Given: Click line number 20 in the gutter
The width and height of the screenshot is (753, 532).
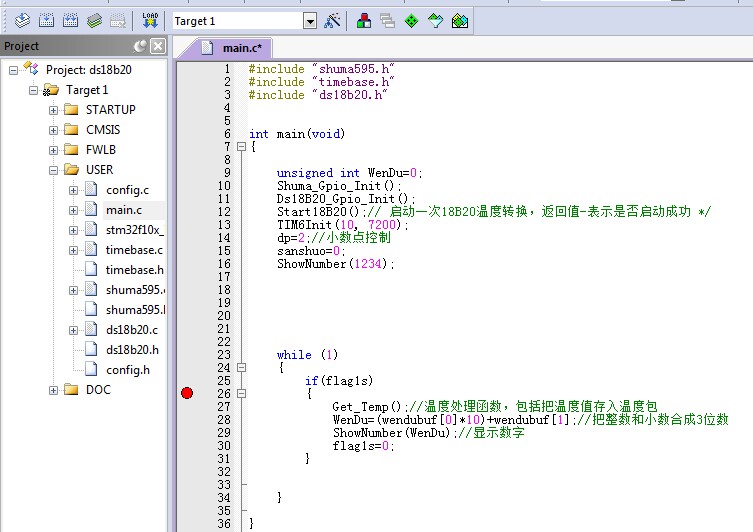Looking at the screenshot, I should [x=224, y=316].
